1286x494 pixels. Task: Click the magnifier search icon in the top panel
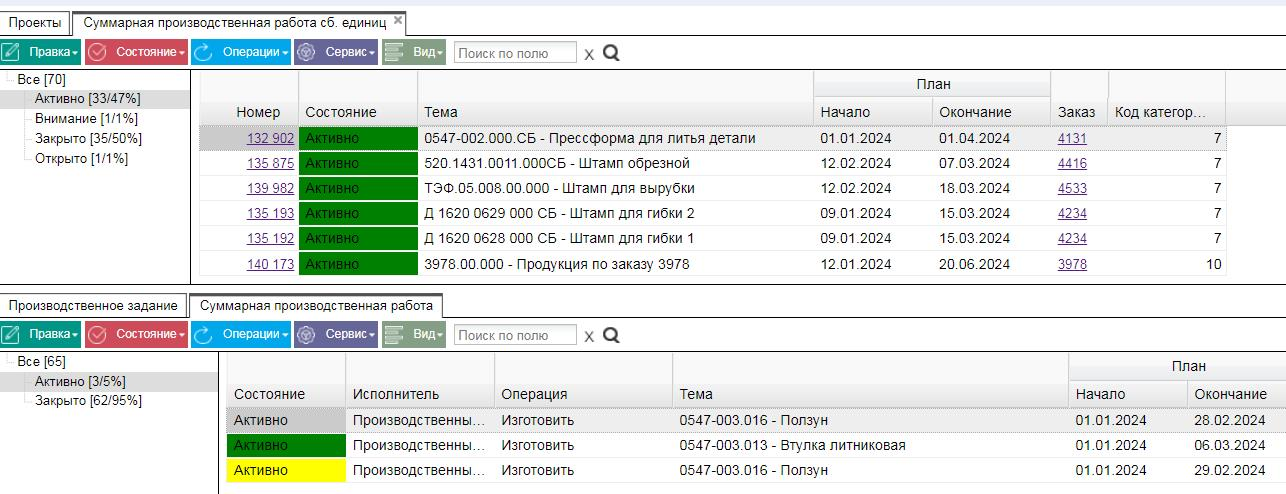pos(611,52)
